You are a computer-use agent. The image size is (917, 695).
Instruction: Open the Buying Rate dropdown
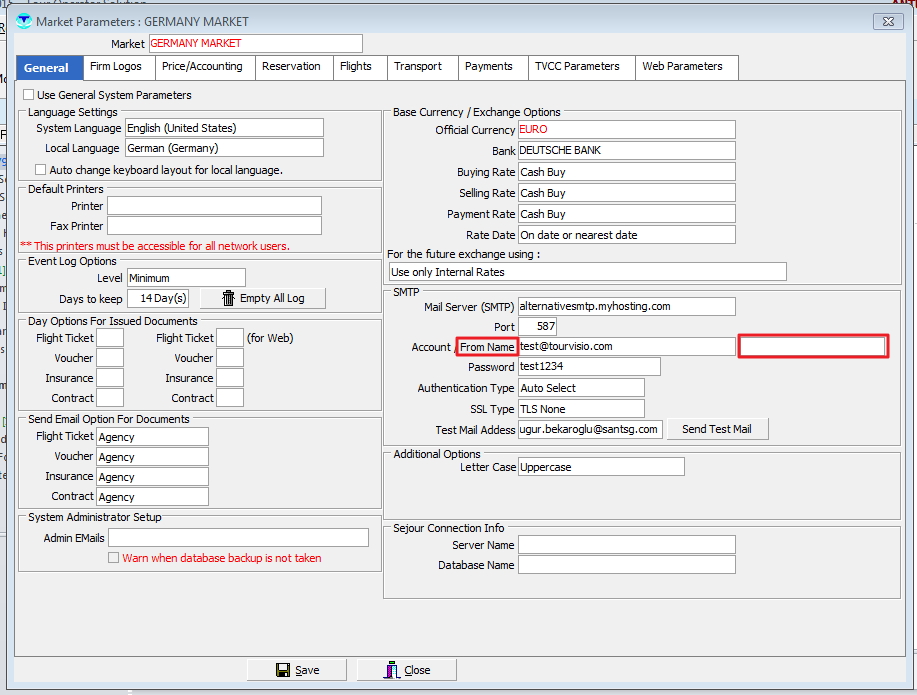626,172
